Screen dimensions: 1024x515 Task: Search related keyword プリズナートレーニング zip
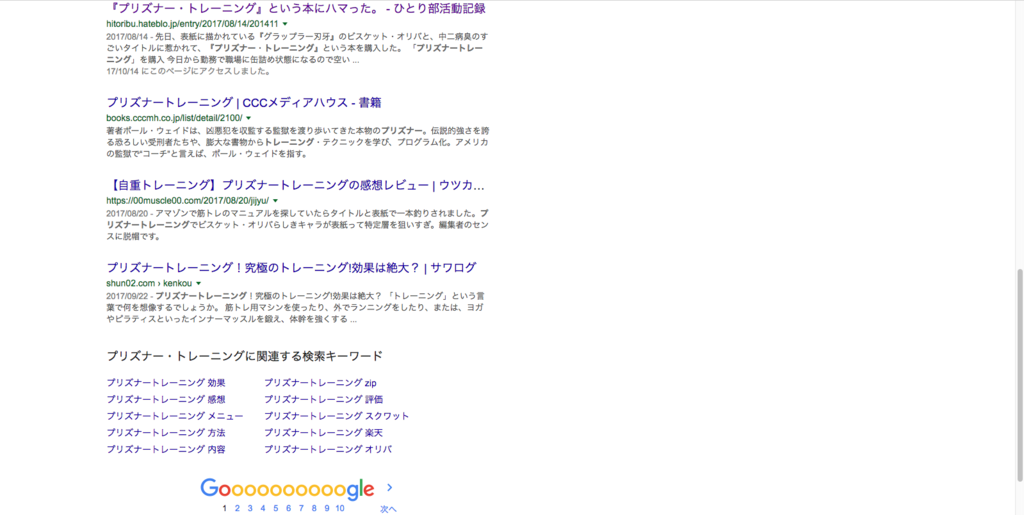pyautogui.click(x=320, y=382)
